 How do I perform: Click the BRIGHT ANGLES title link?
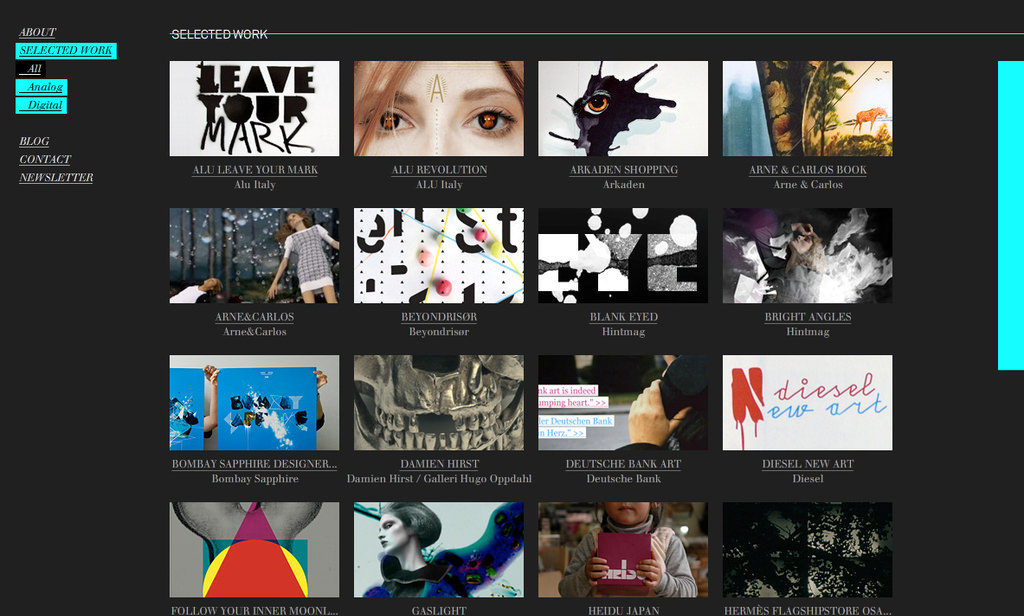coord(808,317)
